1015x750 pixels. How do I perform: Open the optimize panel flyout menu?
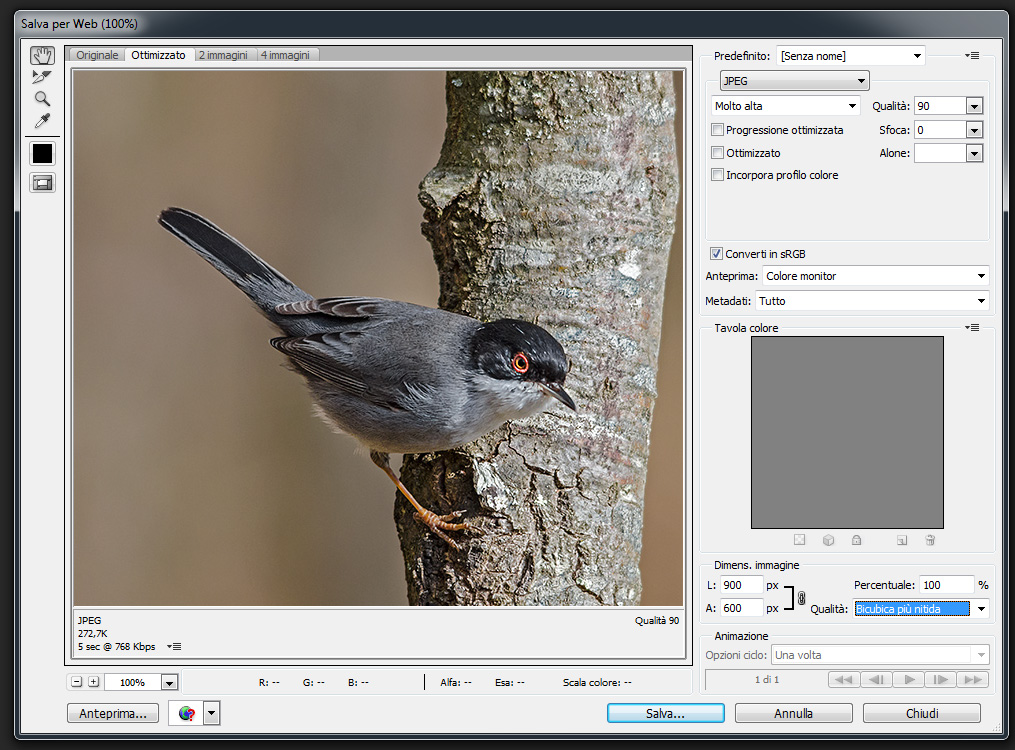972,56
